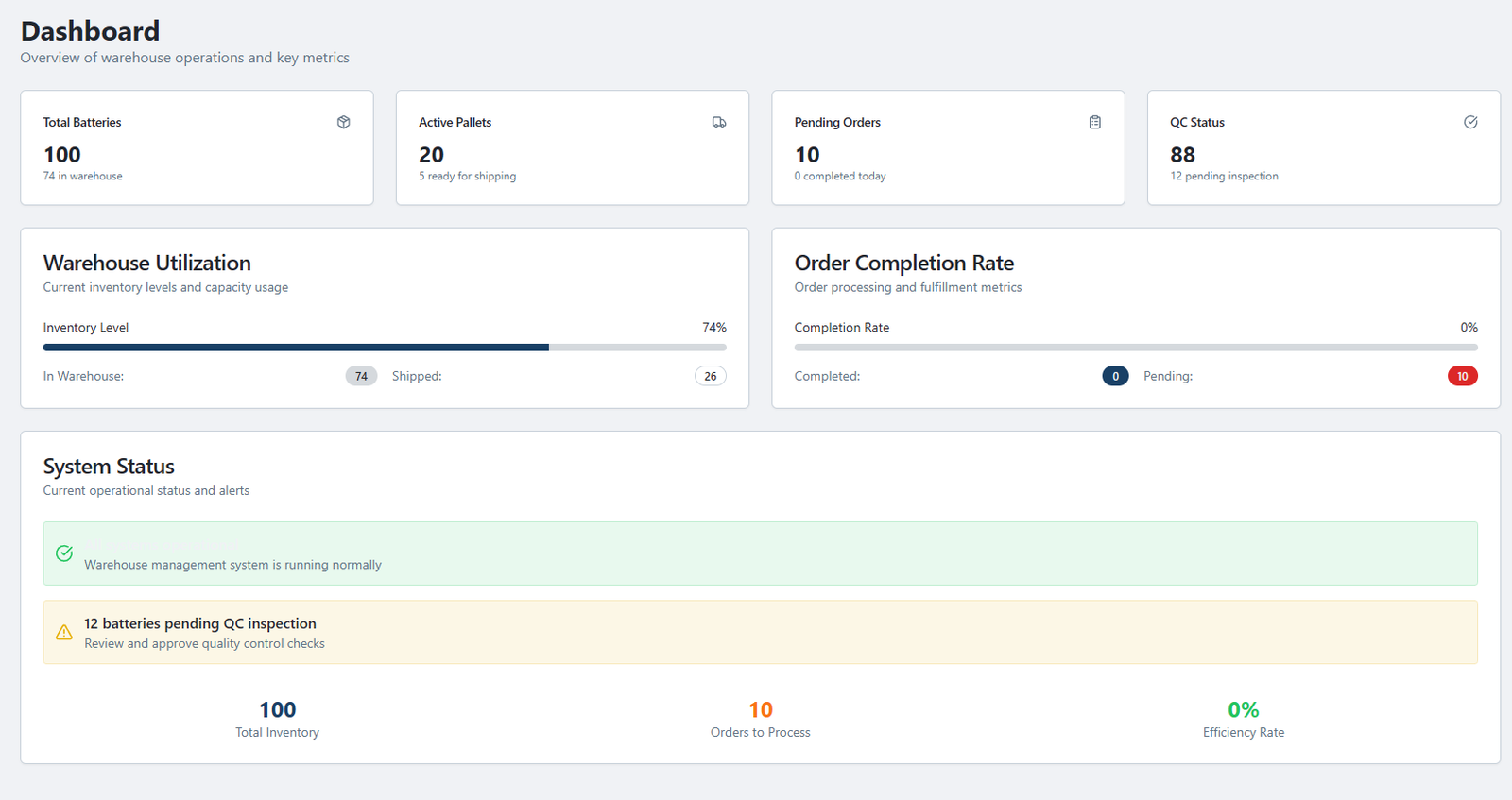This screenshot has height=800, width=1512.
Task: Click the Shipped 26 badge
Action: (x=711, y=376)
